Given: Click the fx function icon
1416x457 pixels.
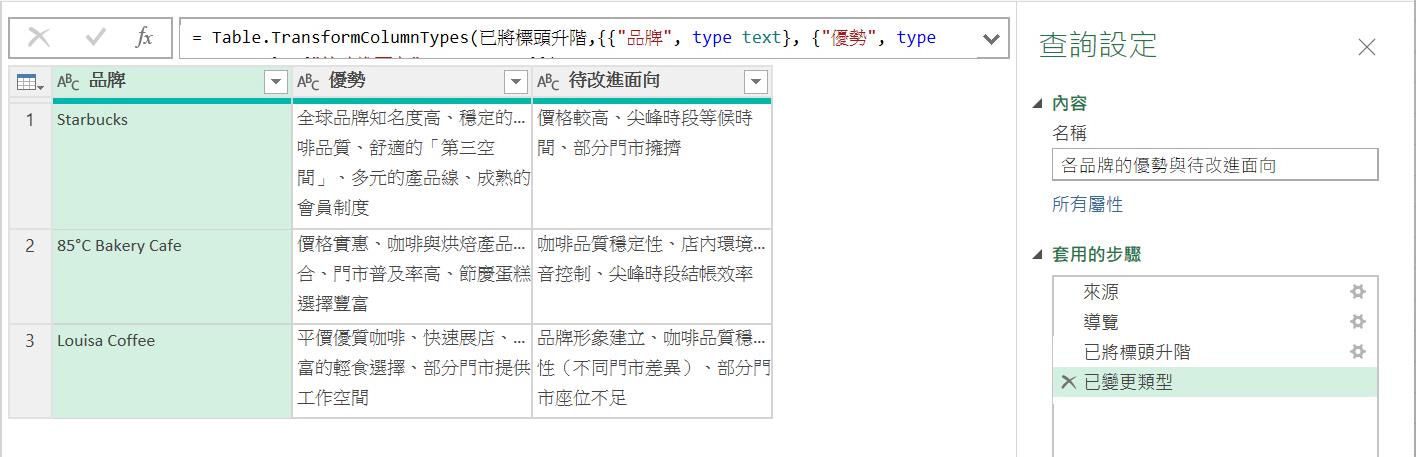Looking at the screenshot, I should (x=145, y=38).
